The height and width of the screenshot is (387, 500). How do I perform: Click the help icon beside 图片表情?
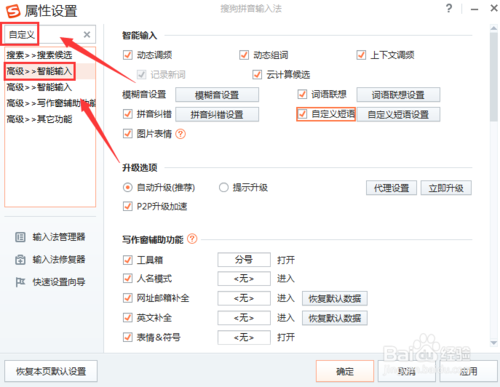coord(181,134)
